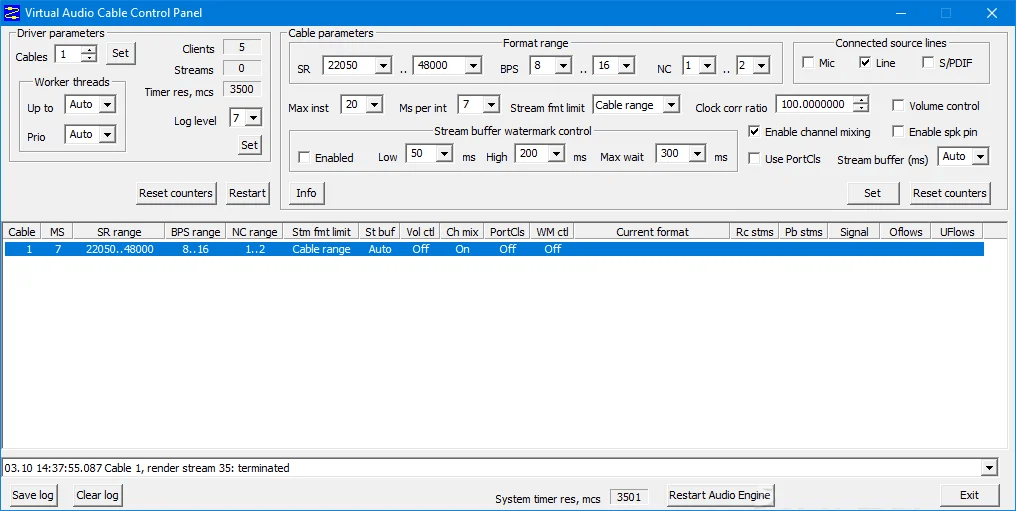Expand the watermark High ms dropdown
This screenshot has width=1016, height=522.
point(556,153)
